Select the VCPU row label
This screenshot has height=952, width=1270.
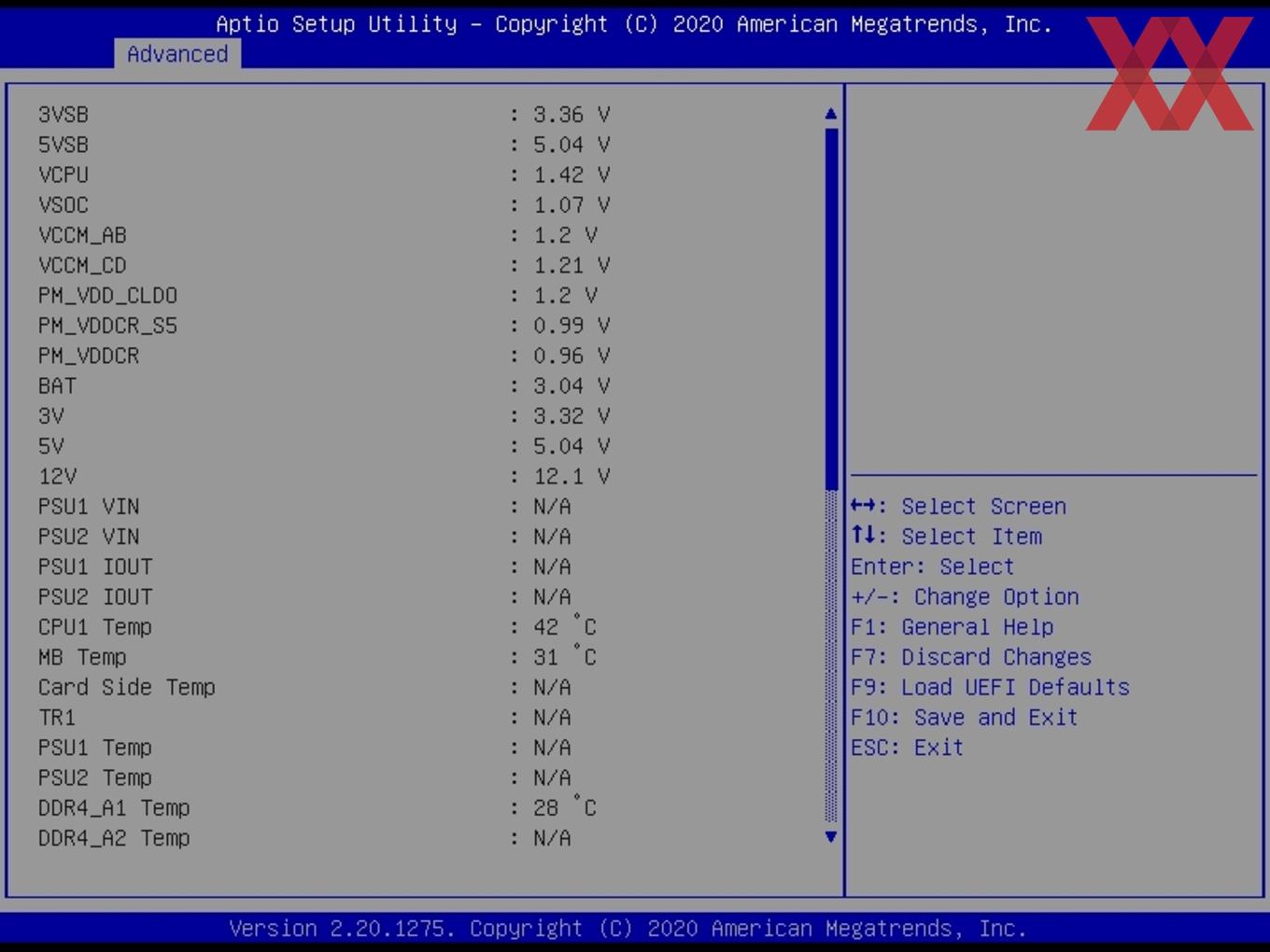[63, 175]
